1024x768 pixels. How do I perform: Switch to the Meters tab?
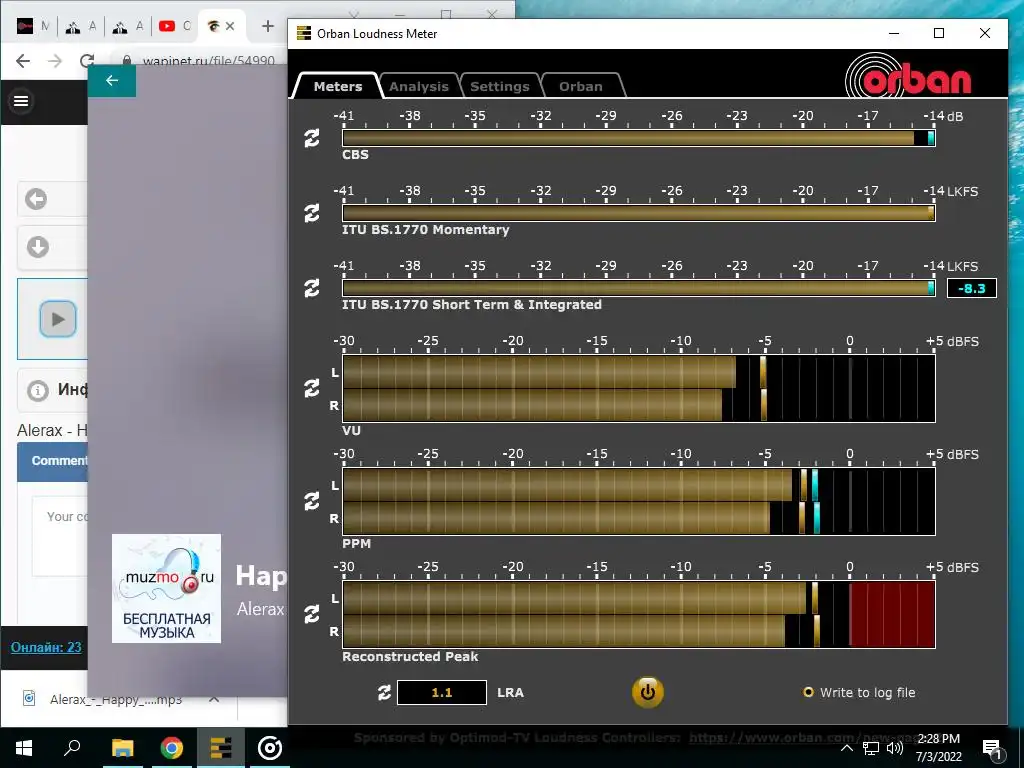(x=338, y=86)
